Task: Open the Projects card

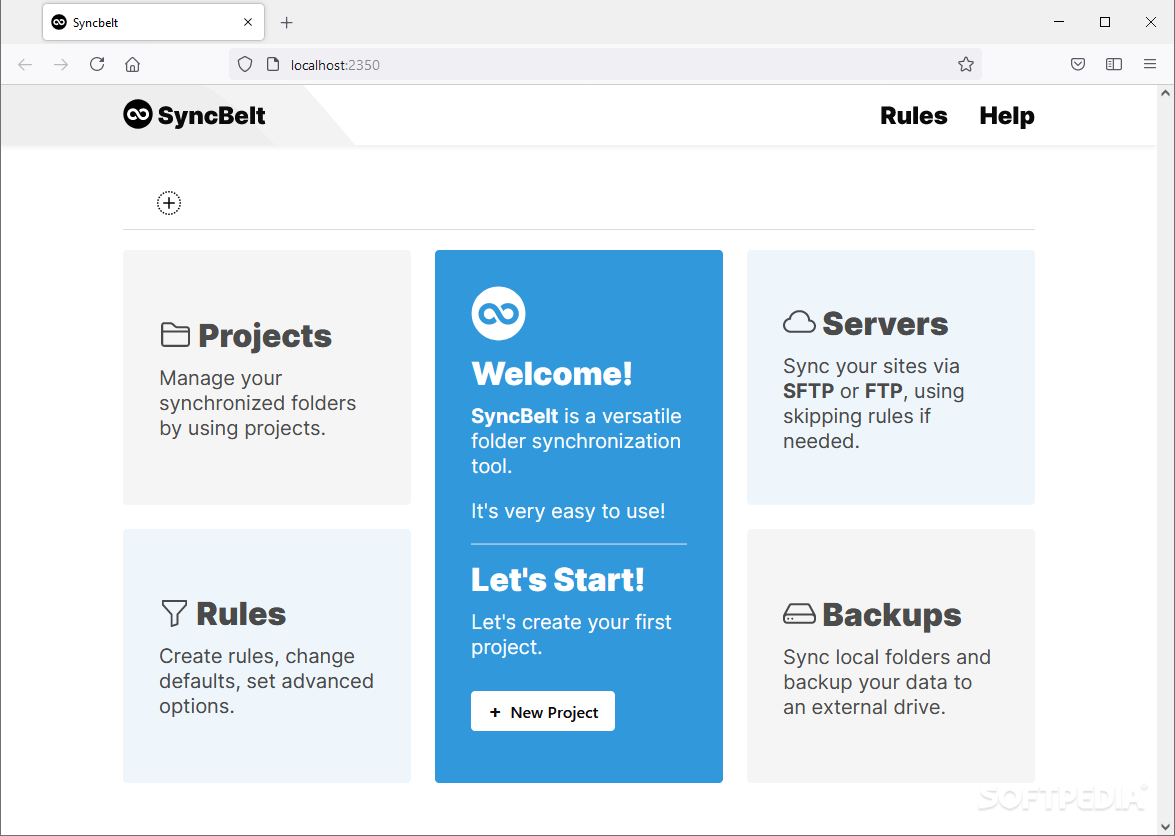Action: [x=267, y=377]
